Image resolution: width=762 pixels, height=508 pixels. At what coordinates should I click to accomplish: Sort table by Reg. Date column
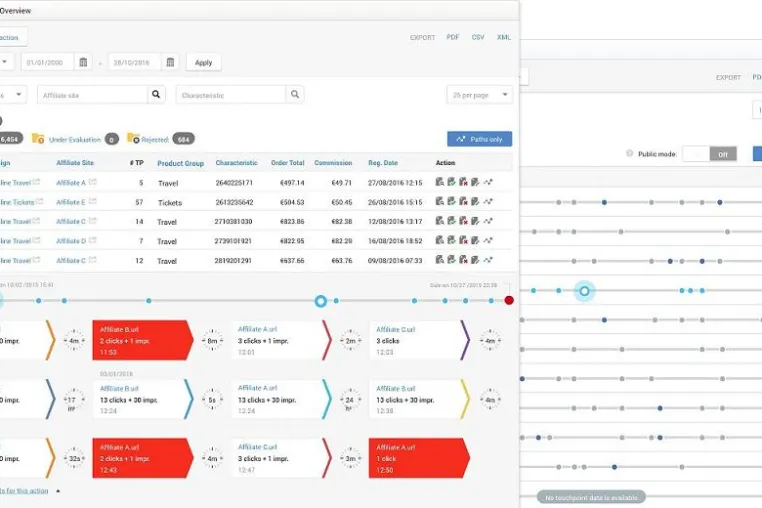coord(383,163)
